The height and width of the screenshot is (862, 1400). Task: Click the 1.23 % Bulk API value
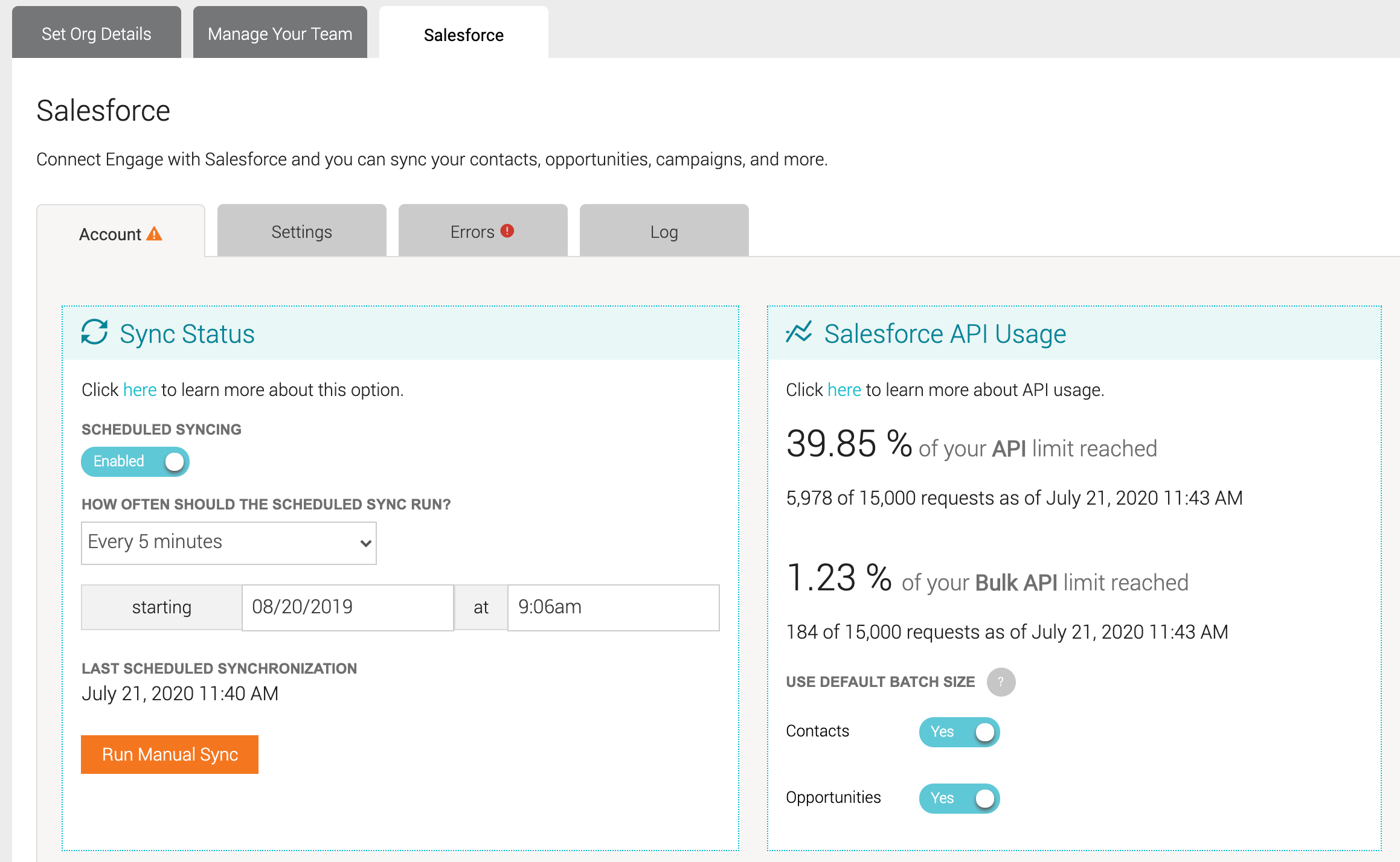840,578
